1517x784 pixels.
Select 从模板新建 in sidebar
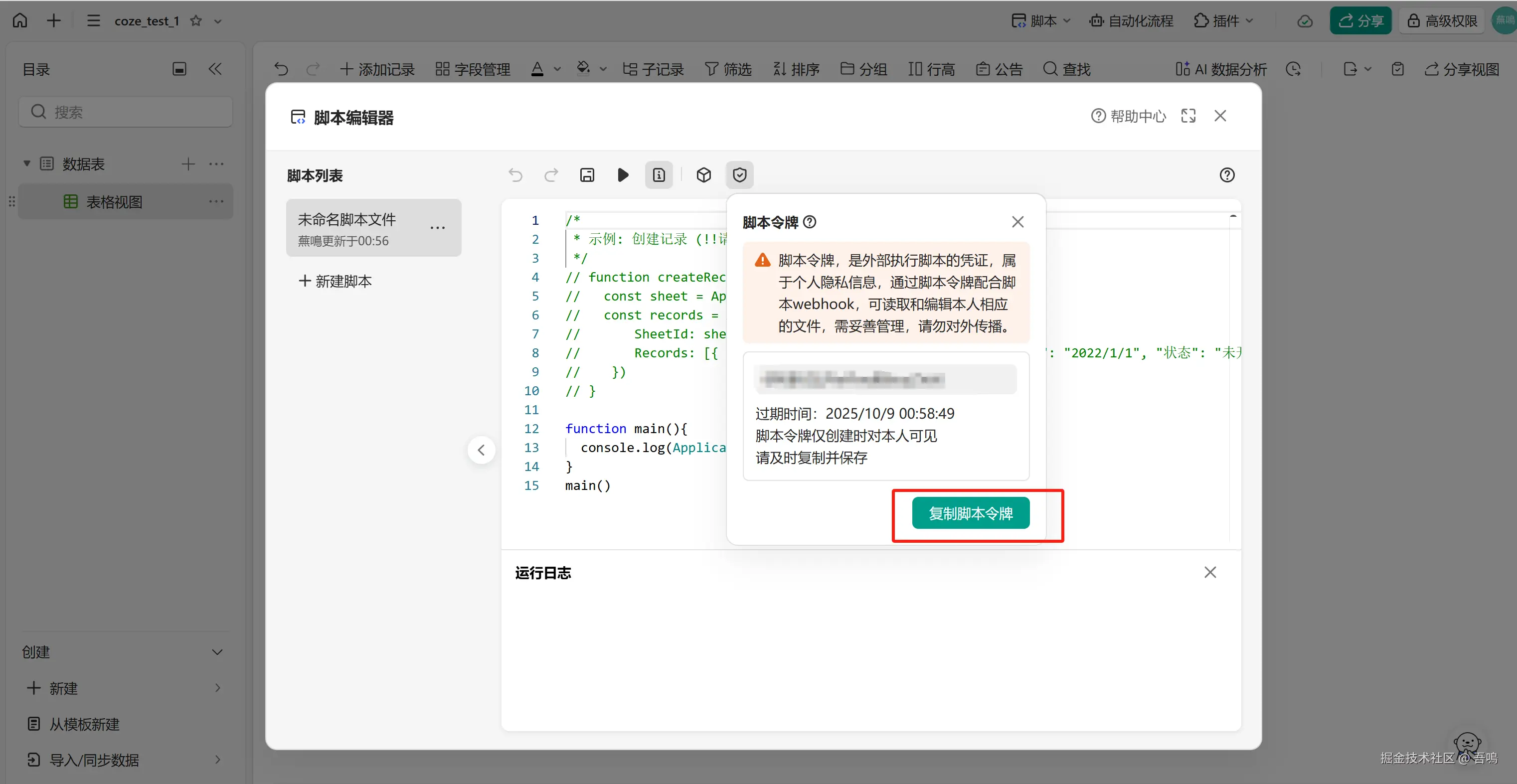coord(84,724)
